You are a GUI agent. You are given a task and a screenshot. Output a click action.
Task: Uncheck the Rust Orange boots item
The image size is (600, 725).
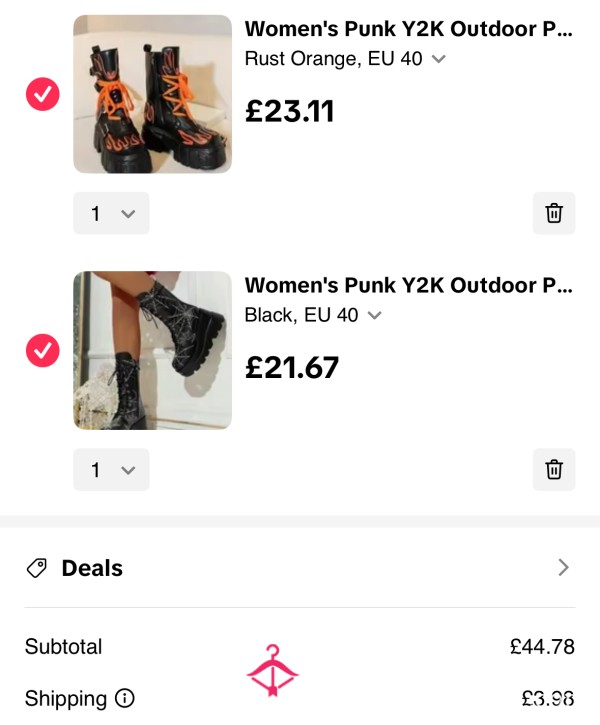[x=43, y=94]
